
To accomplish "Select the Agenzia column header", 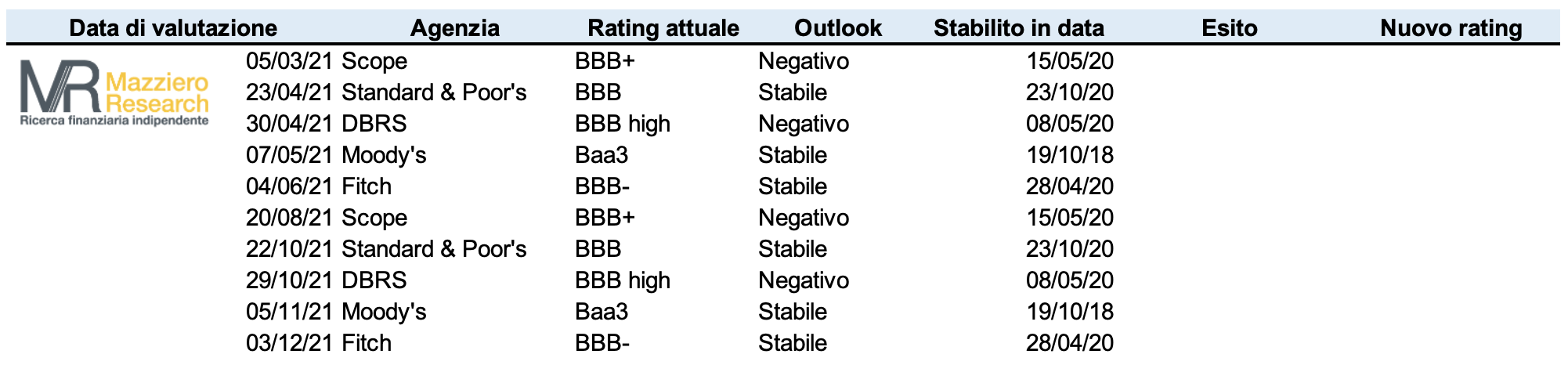I will pos(455,28).
